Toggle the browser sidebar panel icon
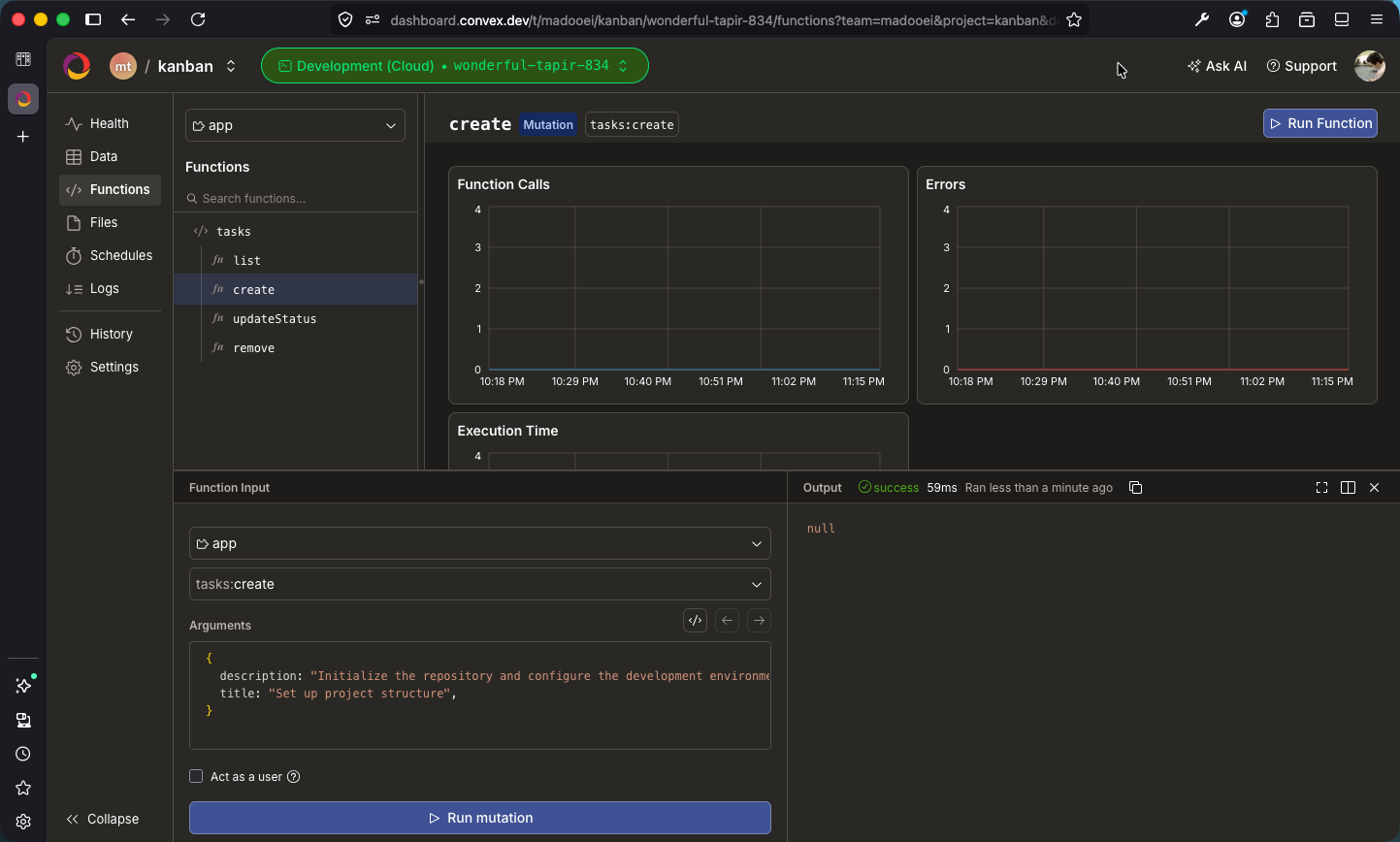This screenshot has width=1400, height=842. (x=93, y=19)
